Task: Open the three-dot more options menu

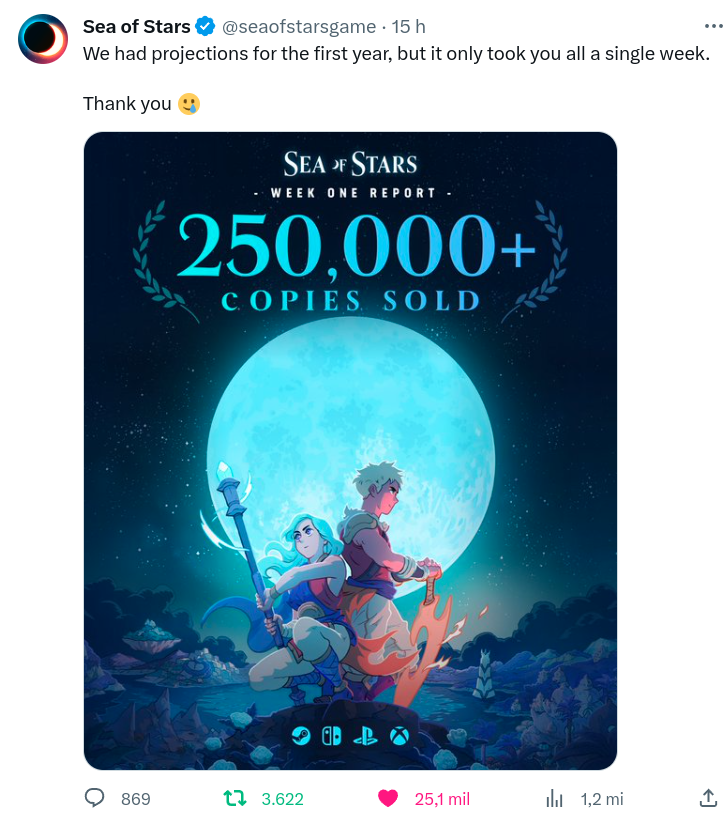Action: pos(713,26)
